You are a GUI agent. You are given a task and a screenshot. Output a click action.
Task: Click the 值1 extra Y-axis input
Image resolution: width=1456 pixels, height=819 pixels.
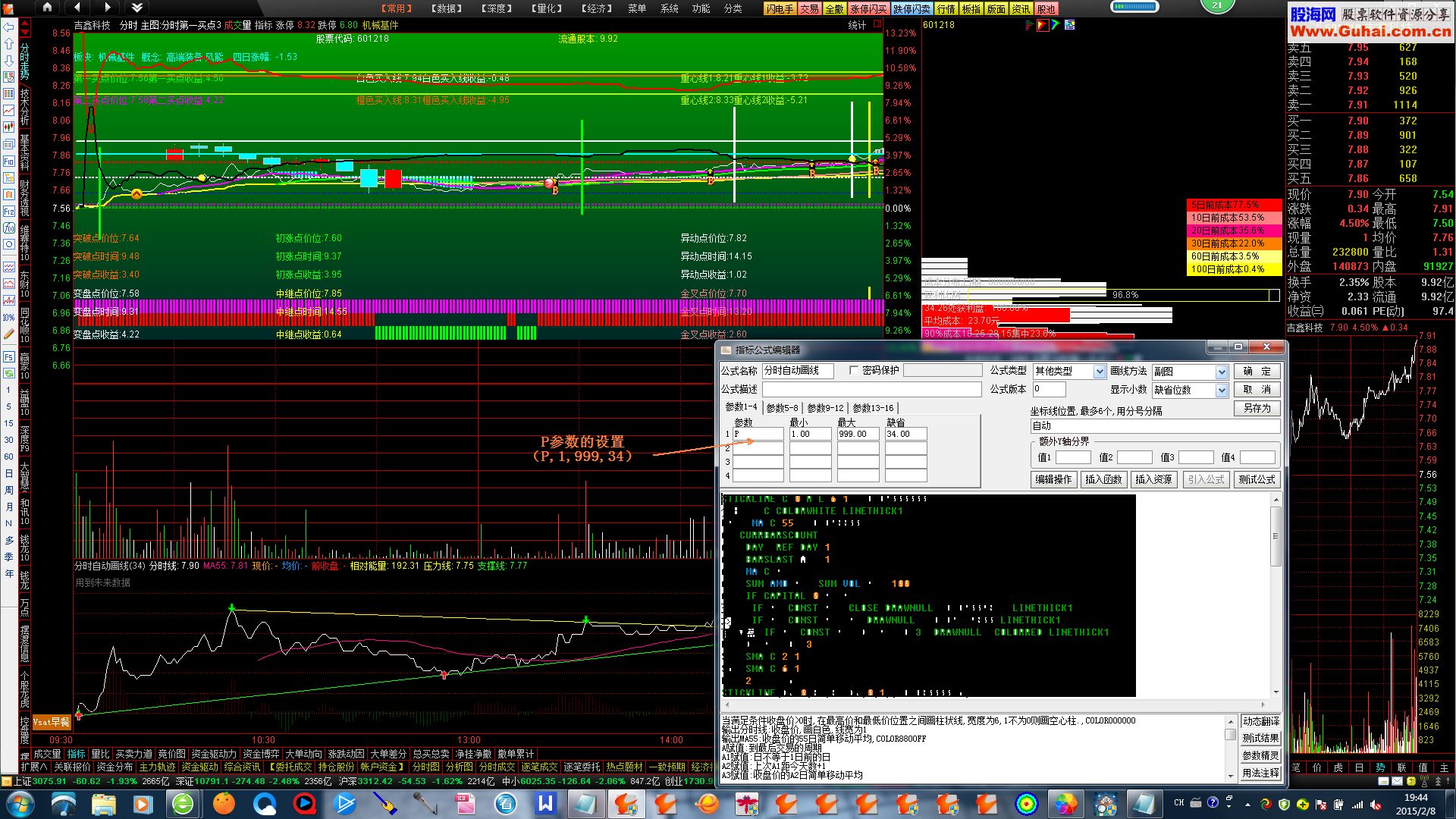click(1073, 457)
